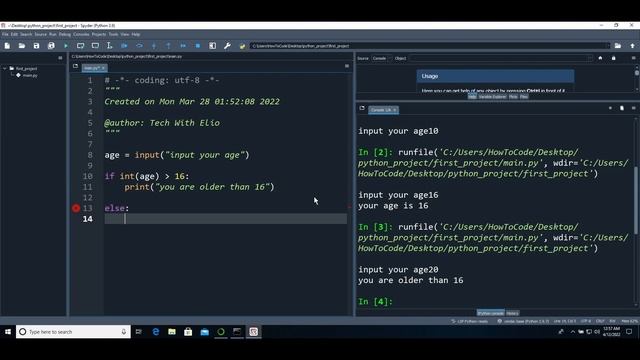Run current cell toolbar icon
Viewport: 640px width, 360px height.
[80, 46]
